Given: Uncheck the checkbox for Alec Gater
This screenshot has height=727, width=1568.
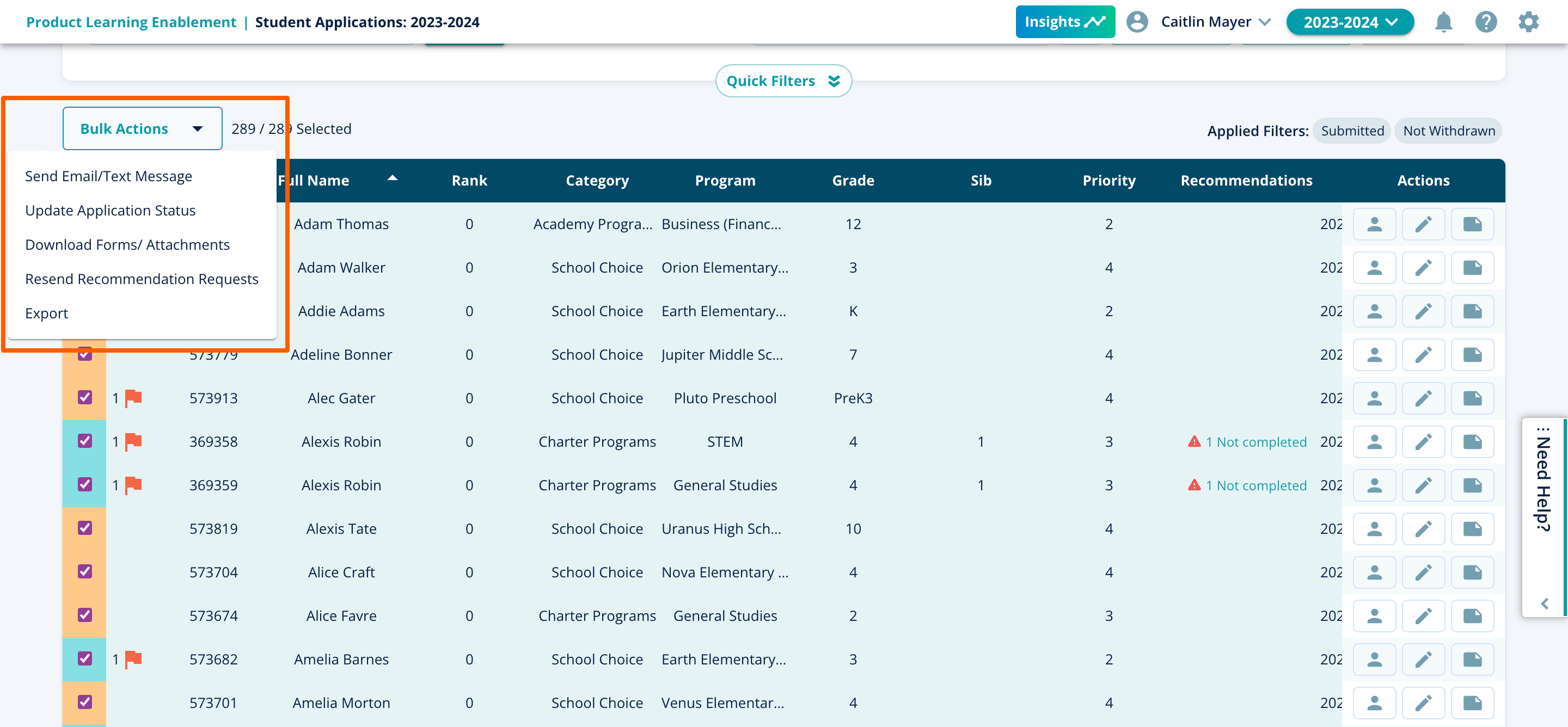Looking at the screenshot, I should (x=84, y=397).
